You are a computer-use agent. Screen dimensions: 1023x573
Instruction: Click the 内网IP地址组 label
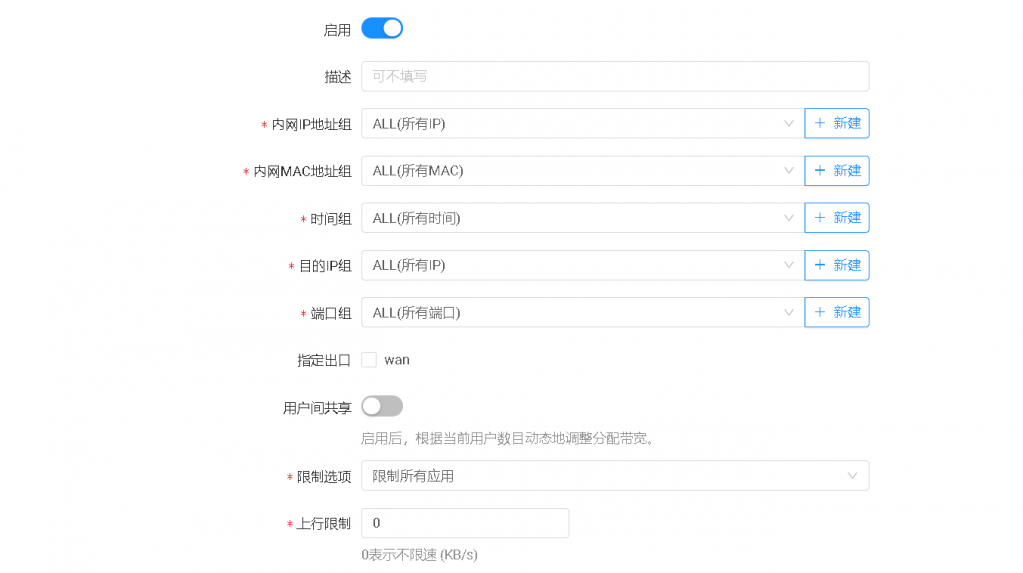[x=311, y=124]
